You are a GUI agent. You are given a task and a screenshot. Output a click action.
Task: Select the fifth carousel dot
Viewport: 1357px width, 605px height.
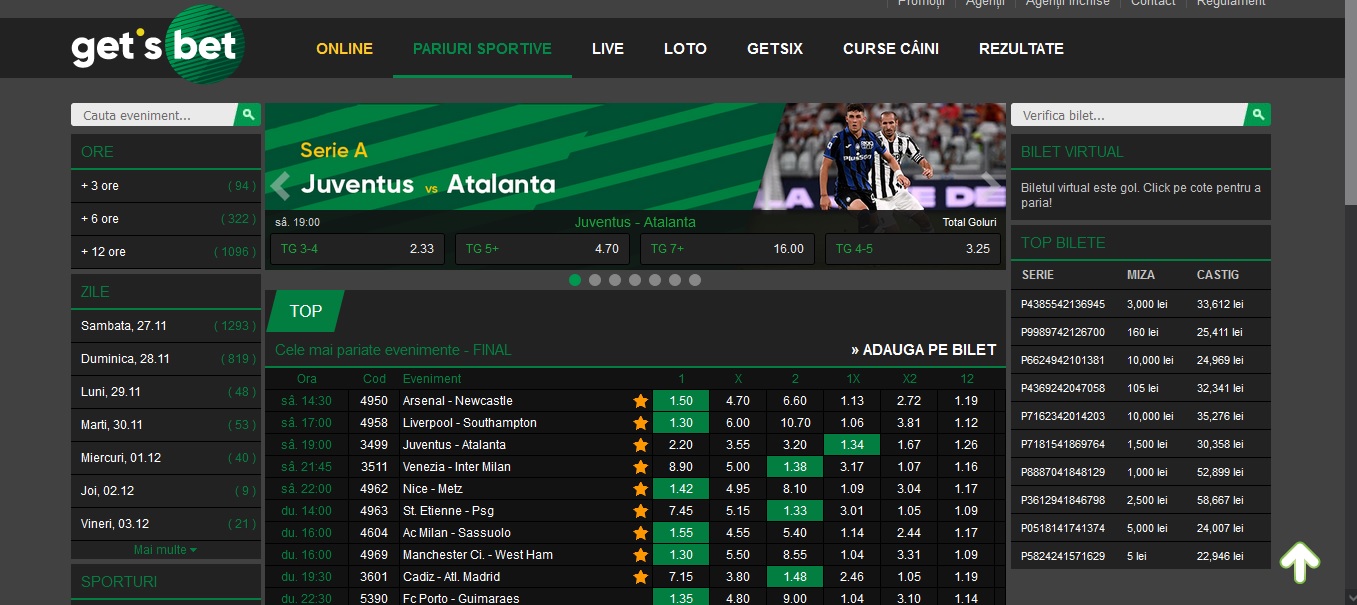tap(655, 280)
